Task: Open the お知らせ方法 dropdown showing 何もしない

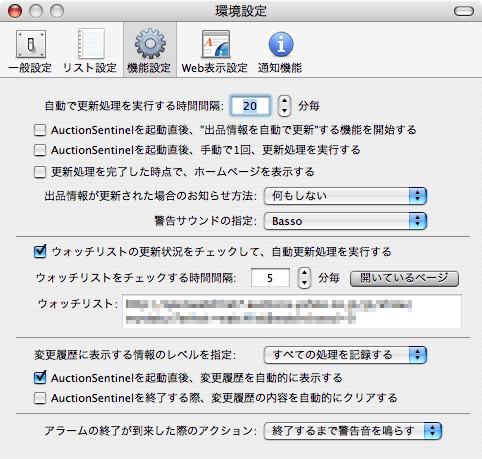Action: coord(345,196)
